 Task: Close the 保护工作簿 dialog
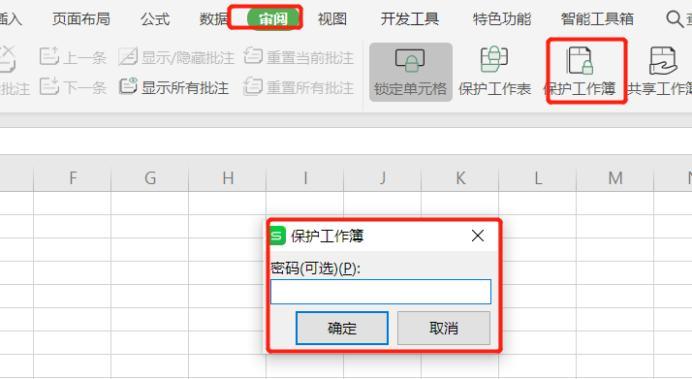pyautogui.click(x=478, y=236)
